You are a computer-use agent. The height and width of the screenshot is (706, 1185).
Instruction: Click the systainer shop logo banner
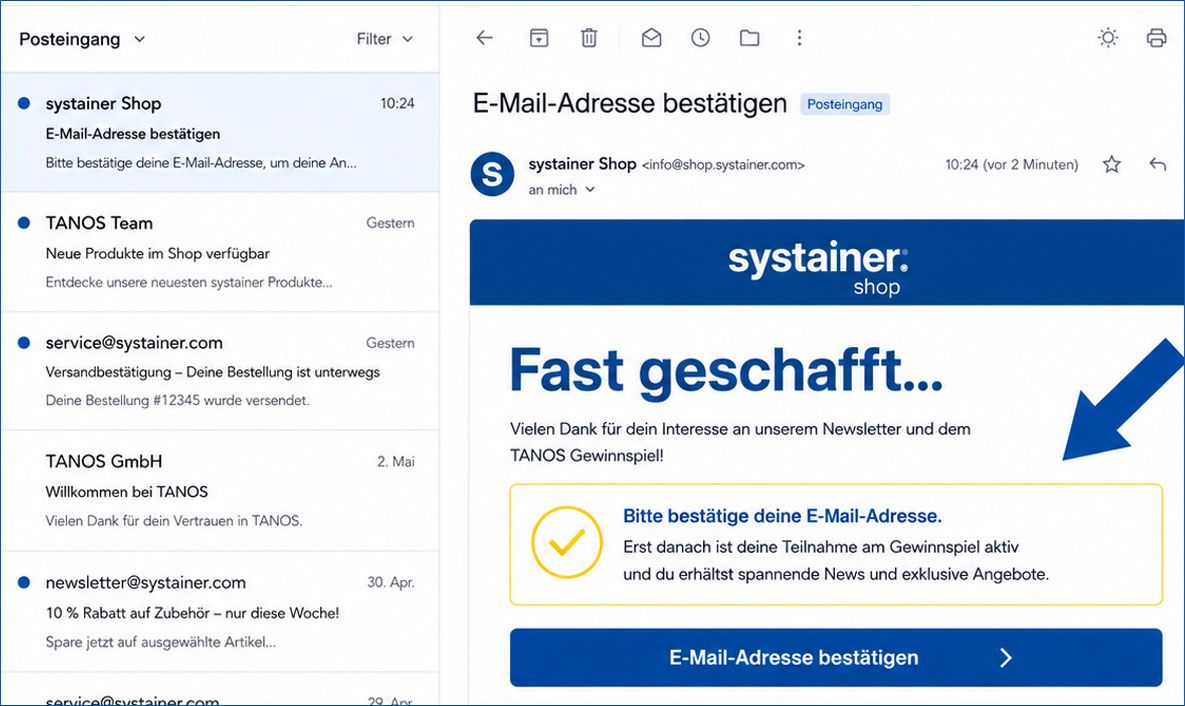[827, 262]
